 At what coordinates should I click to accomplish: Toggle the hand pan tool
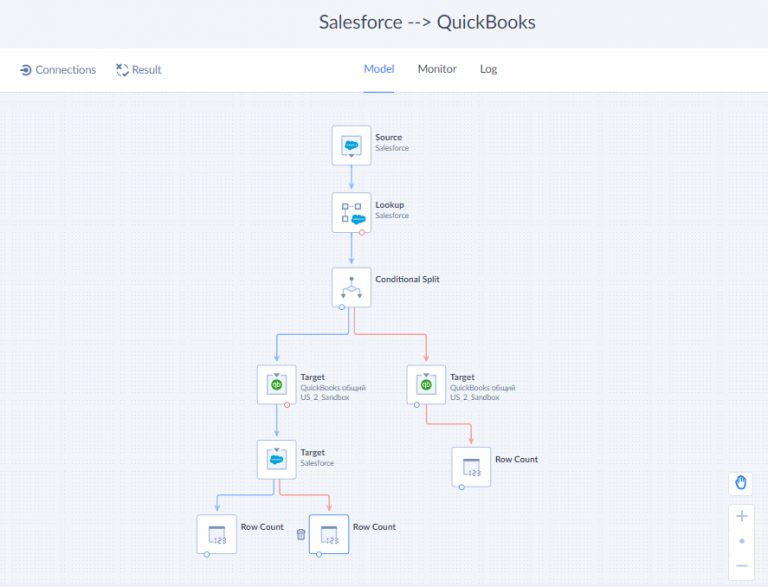click(x=741, y=482)
